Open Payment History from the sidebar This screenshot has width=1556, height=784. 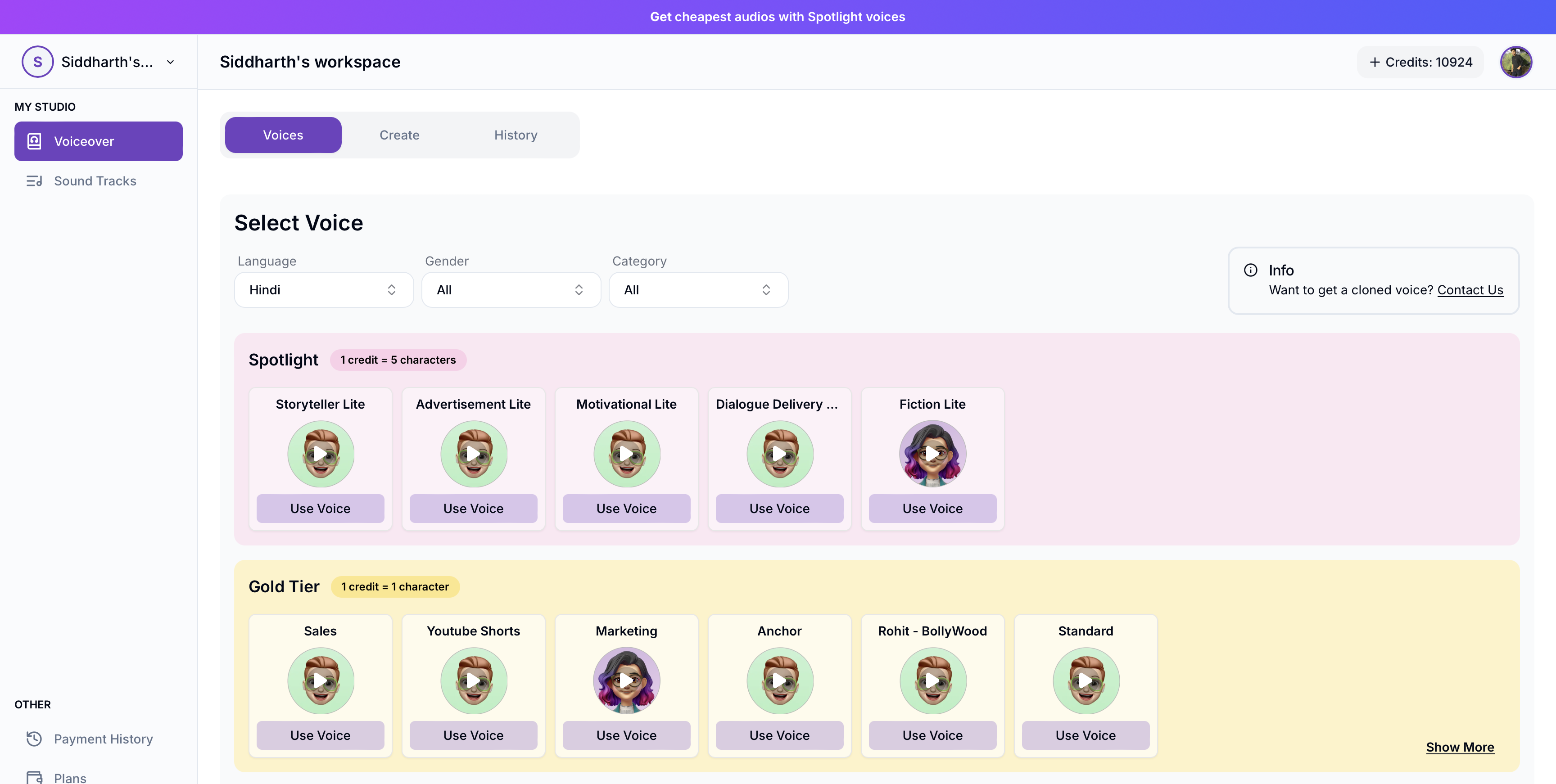pyautogui.click(x=103, y=739)
